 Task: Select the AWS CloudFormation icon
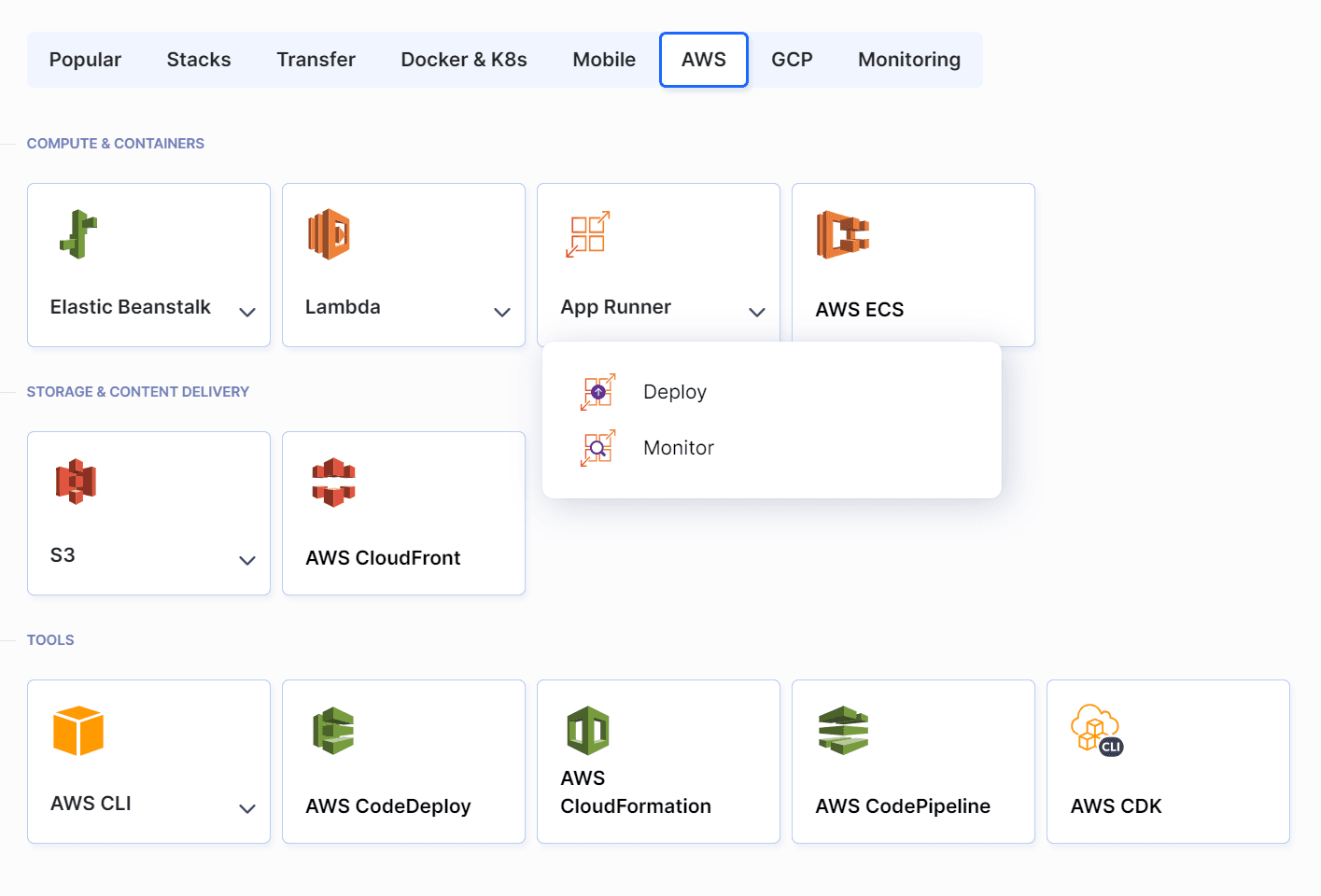tap(588, 730)
